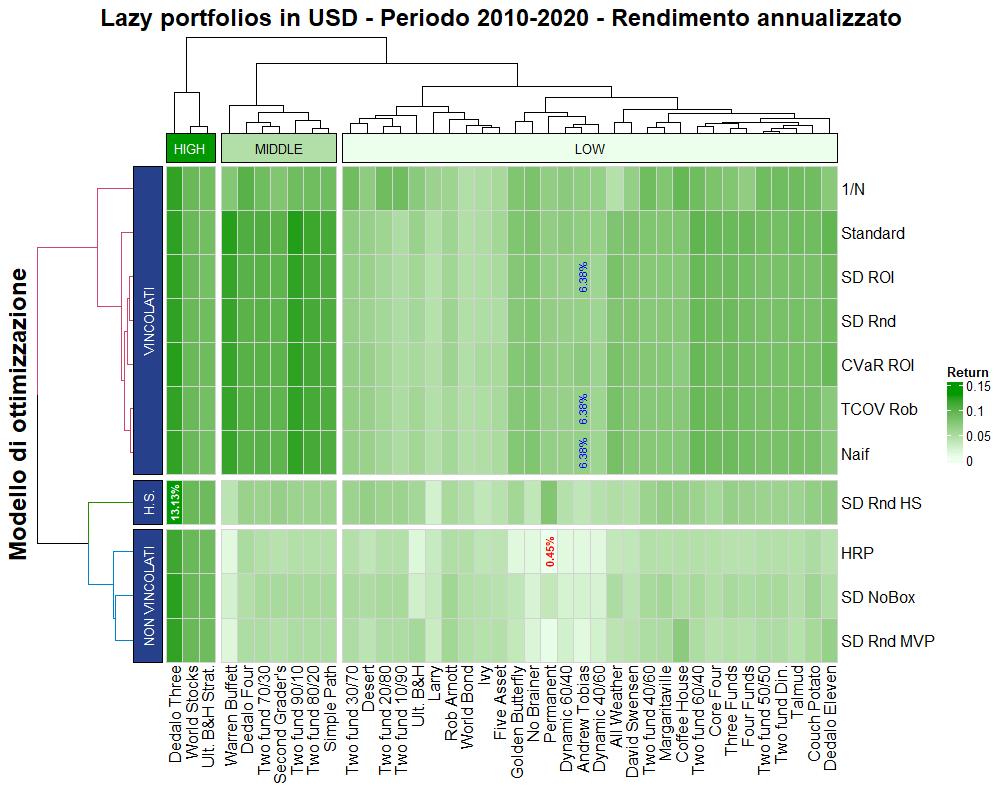Click the Return legend color gradient bar
This screenshot has width=1000, height=796.
[955, 422]
